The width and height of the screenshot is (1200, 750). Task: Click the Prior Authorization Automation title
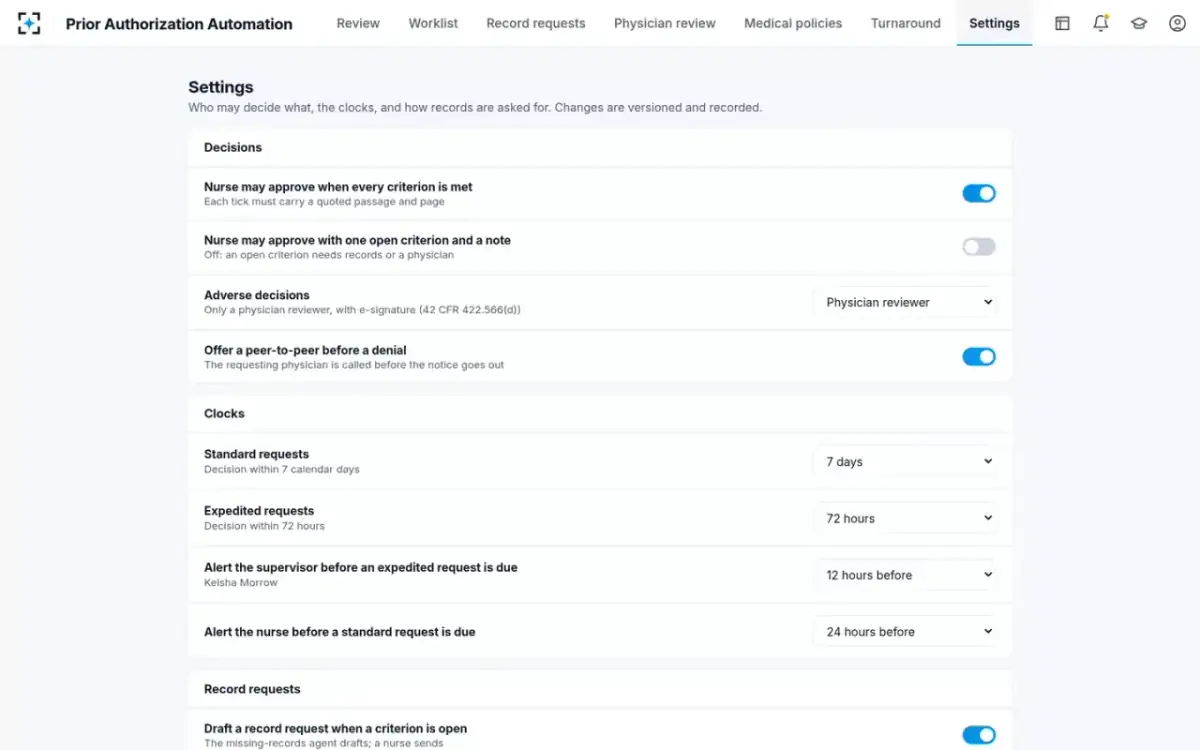[x=179, y=24]
